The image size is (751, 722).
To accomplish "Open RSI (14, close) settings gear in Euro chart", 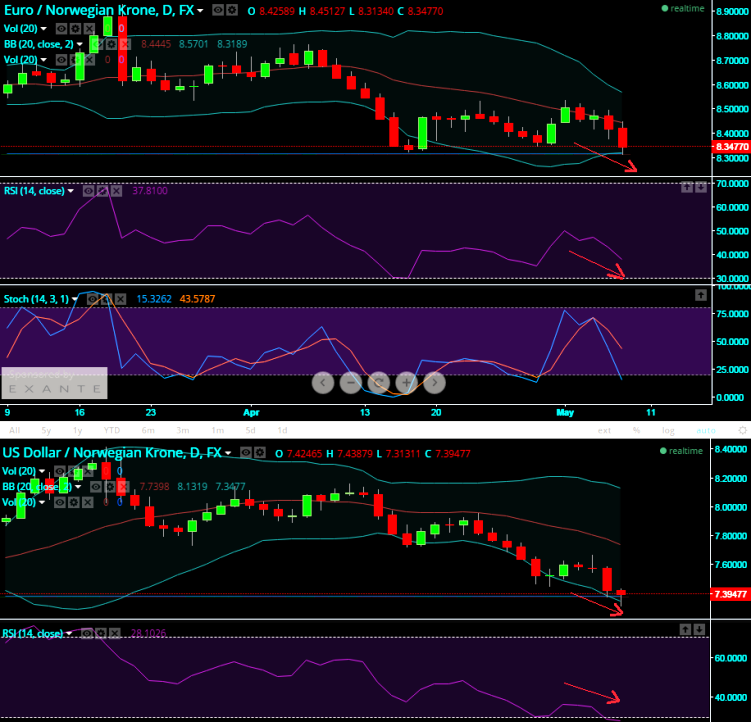I will pos(102,191).
